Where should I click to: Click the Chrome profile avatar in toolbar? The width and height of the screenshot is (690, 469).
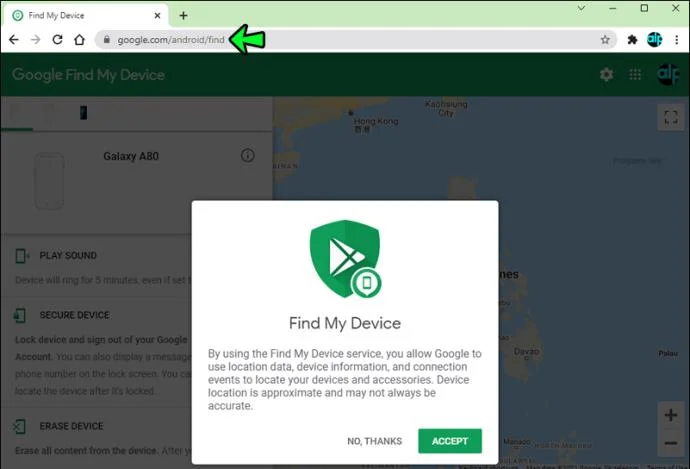(x=655, y=40)
